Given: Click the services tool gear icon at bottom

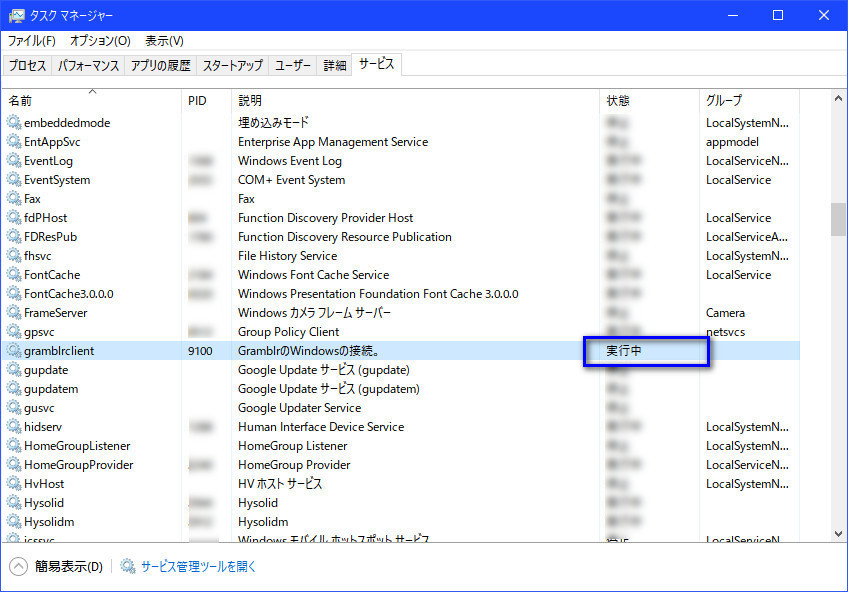Looking at the screenshot, I should (x=128, y=566).
